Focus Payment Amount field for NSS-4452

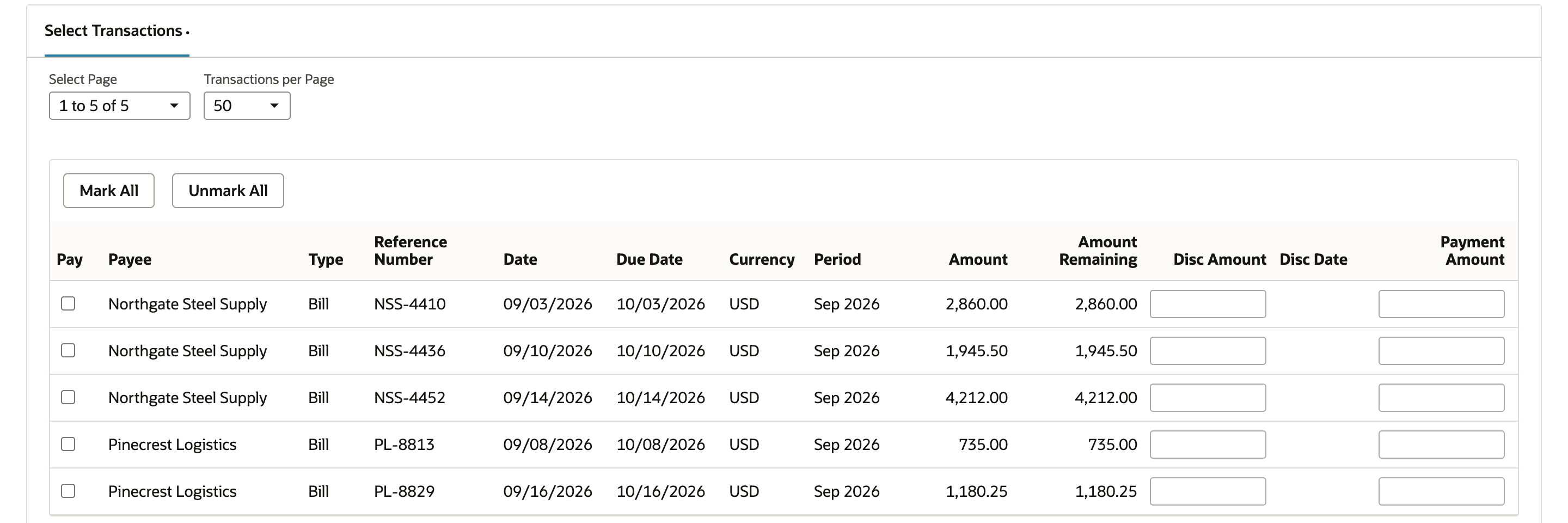point(1441,398)
